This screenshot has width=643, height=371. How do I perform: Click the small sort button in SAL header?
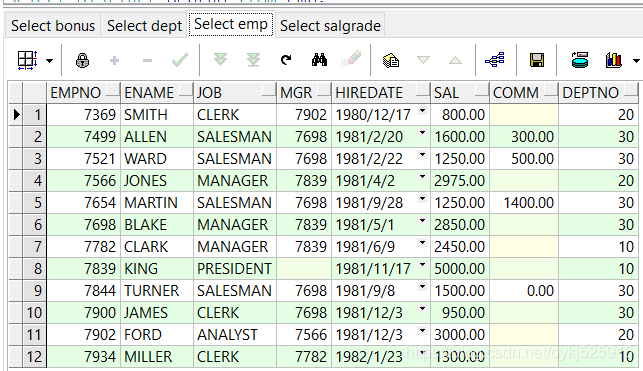[x=482, y=90]
